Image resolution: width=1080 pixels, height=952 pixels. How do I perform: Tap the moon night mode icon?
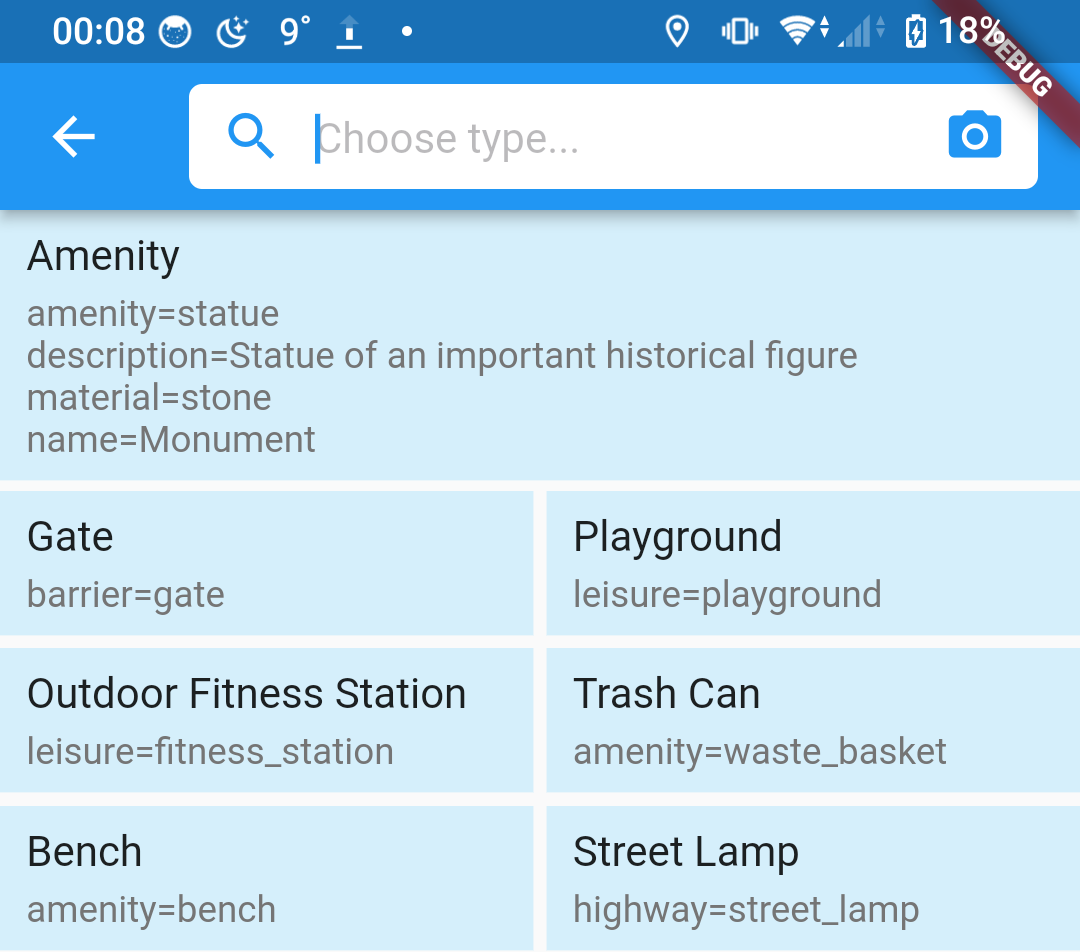point(232,32)
